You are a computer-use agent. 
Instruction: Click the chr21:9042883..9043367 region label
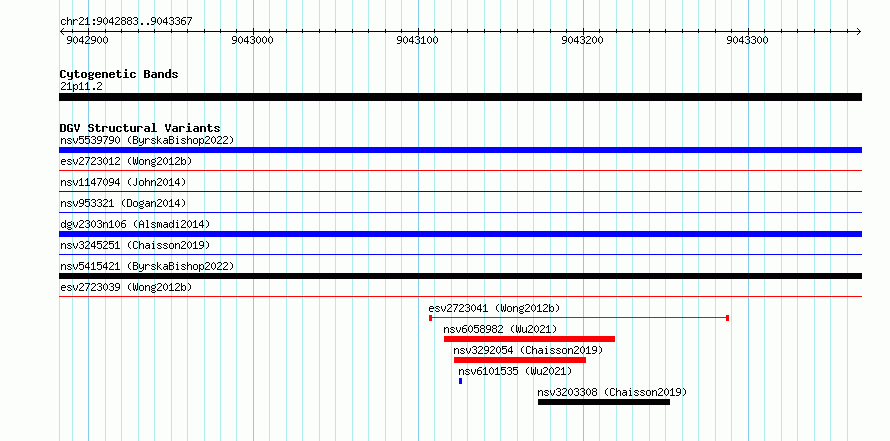pos(126,21)
